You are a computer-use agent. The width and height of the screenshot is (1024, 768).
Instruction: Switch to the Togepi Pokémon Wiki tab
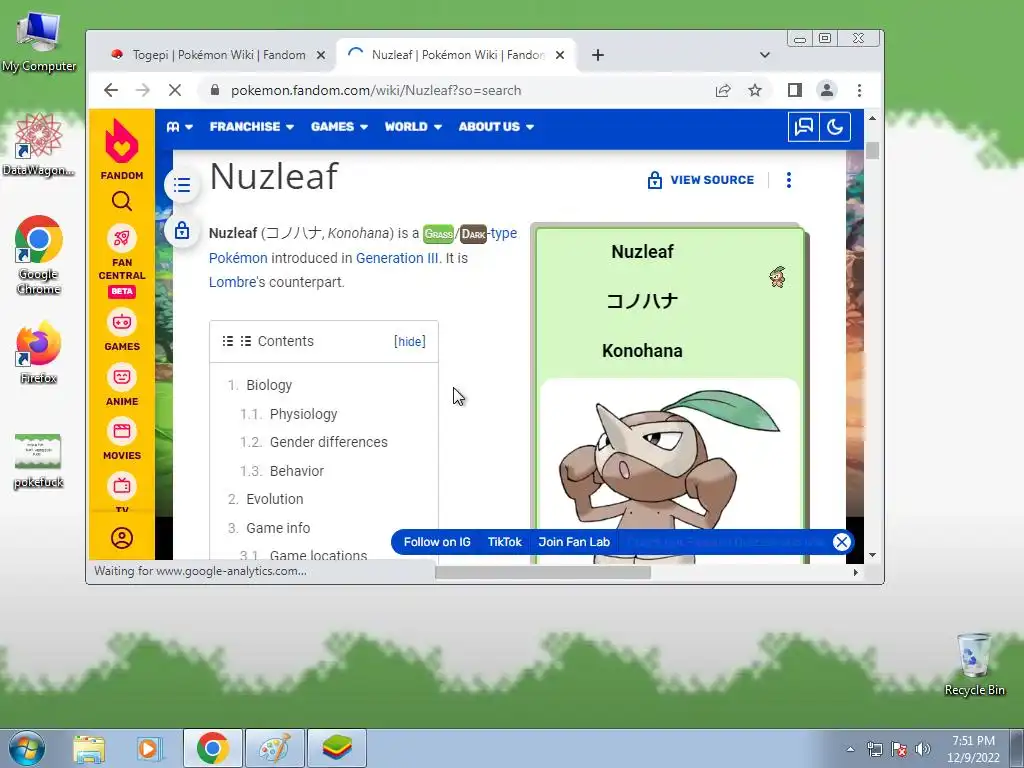coord(219,55)
